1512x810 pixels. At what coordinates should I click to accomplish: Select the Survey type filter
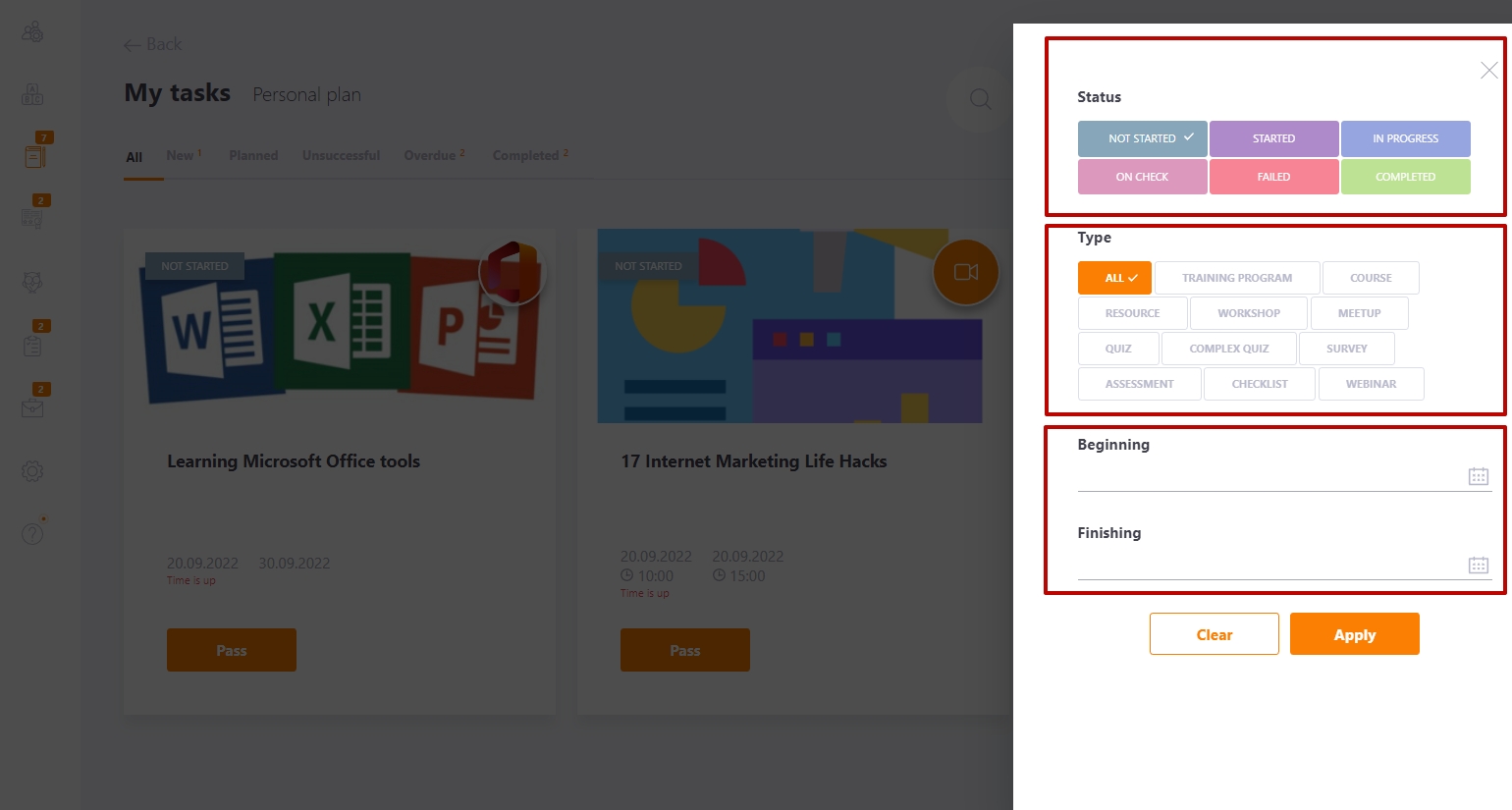[x=1346, y=349]
